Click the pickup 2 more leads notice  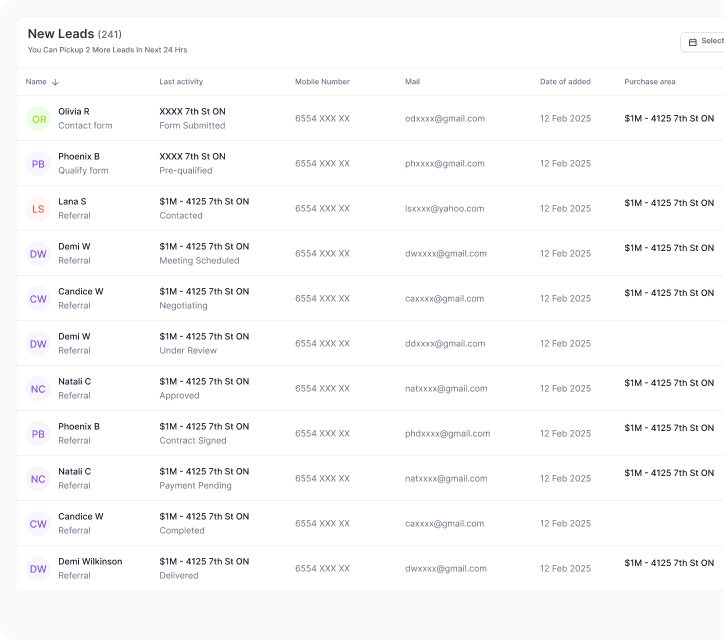point(107,50)
